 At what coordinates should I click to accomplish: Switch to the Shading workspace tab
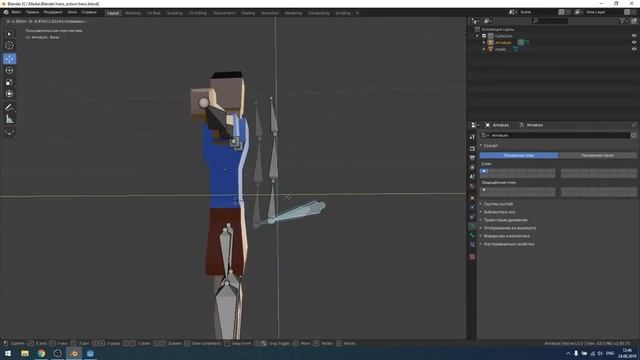click(248, 13)
